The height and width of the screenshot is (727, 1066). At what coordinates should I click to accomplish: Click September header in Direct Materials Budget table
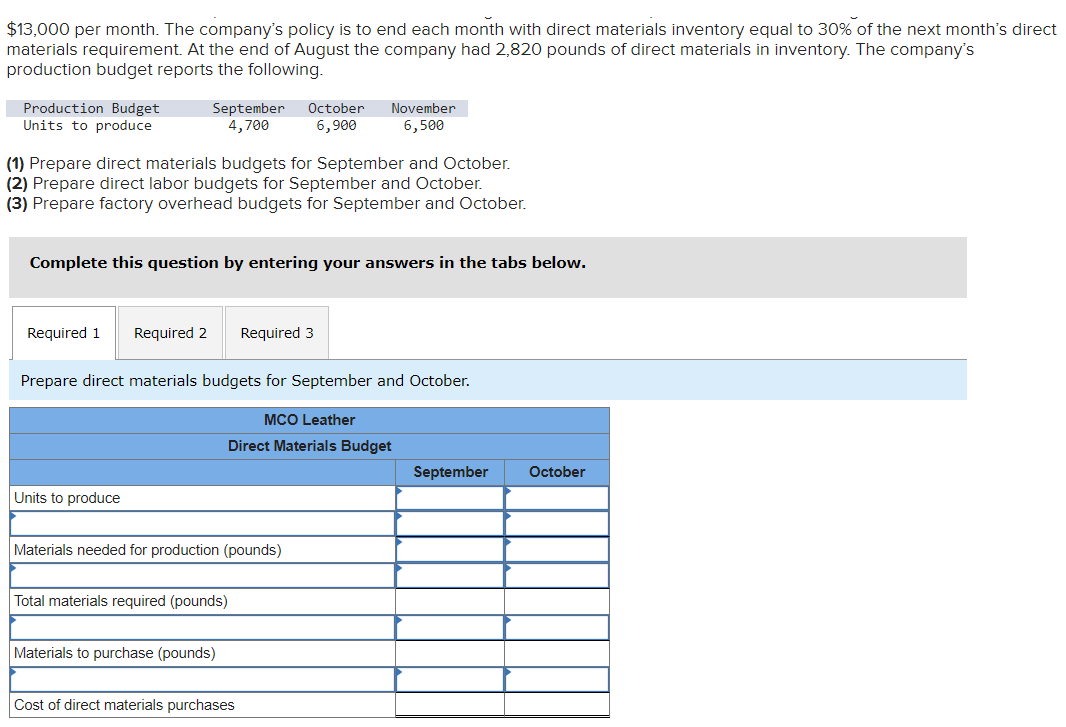pos(450,472)
